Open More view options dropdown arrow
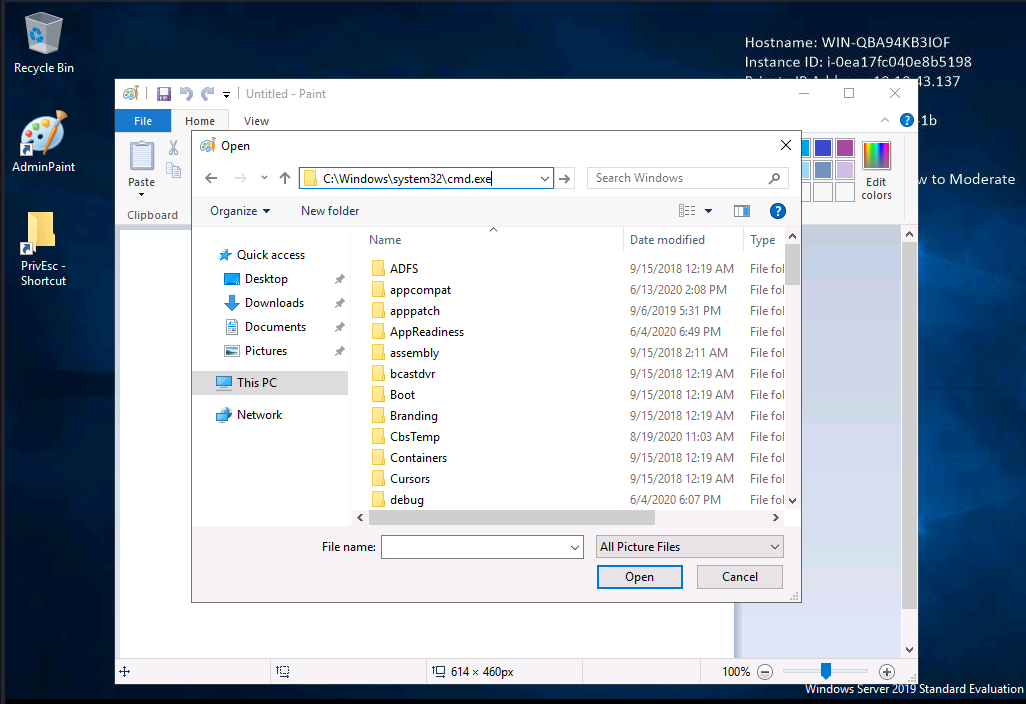1026x704 pixels. pyautogui.click(x=708, y=211)
